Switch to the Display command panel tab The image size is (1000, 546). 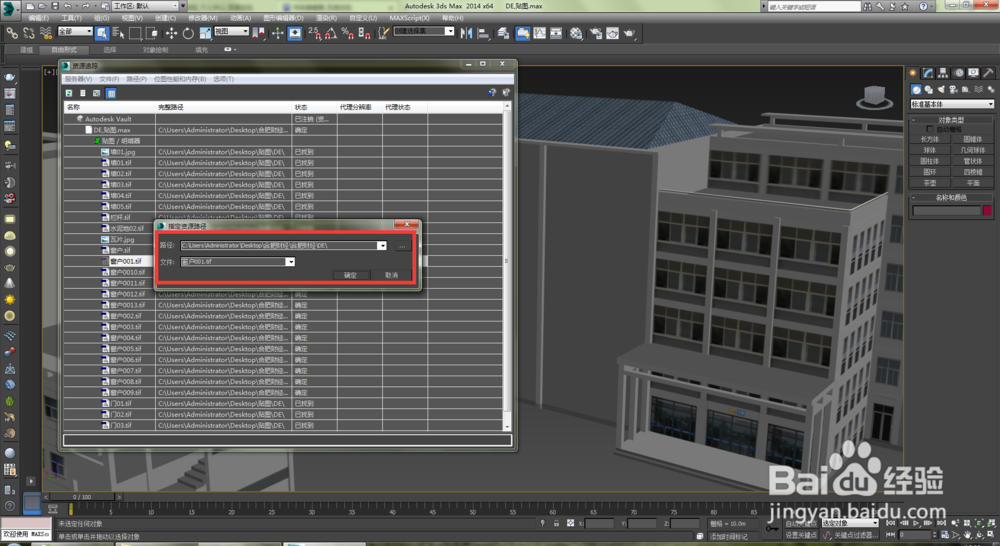coord(973,73)
